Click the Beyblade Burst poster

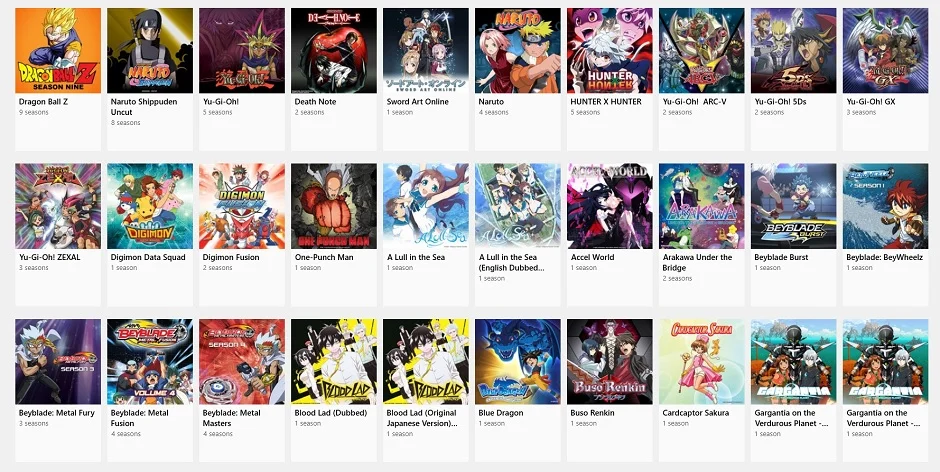coord(794,206)
